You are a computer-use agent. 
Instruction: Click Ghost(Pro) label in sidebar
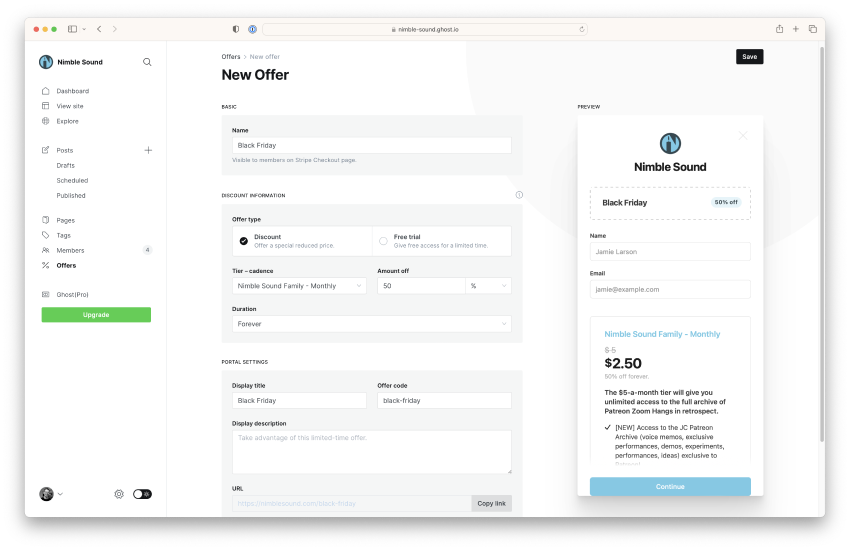pos(73,294)
